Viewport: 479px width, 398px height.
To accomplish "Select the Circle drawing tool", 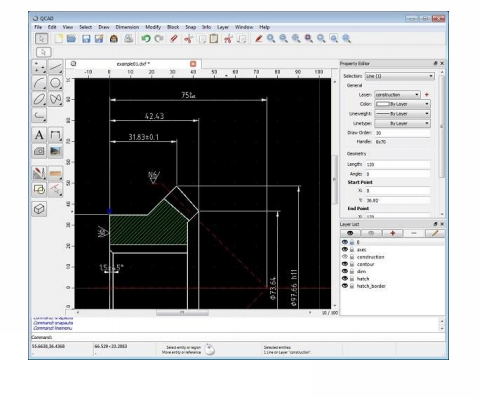I will (55, 83).
